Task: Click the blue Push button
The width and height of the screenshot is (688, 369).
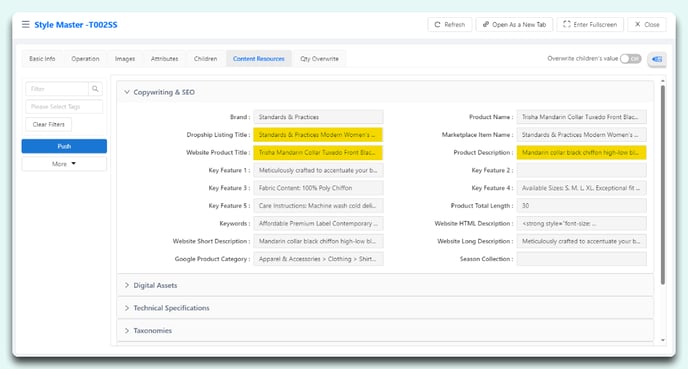Action: pos(64,146)
